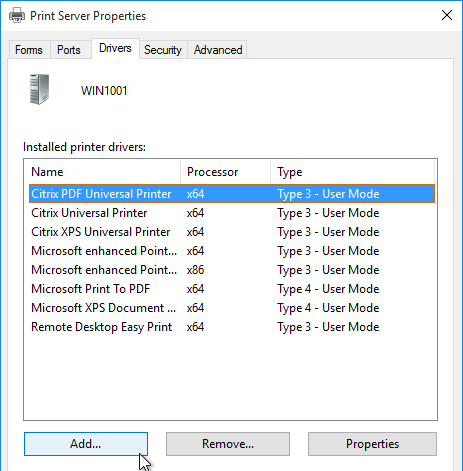The width and height of the screenshot is (463, 471).
Task: Click the Remove... button
Action: [228, 444]
